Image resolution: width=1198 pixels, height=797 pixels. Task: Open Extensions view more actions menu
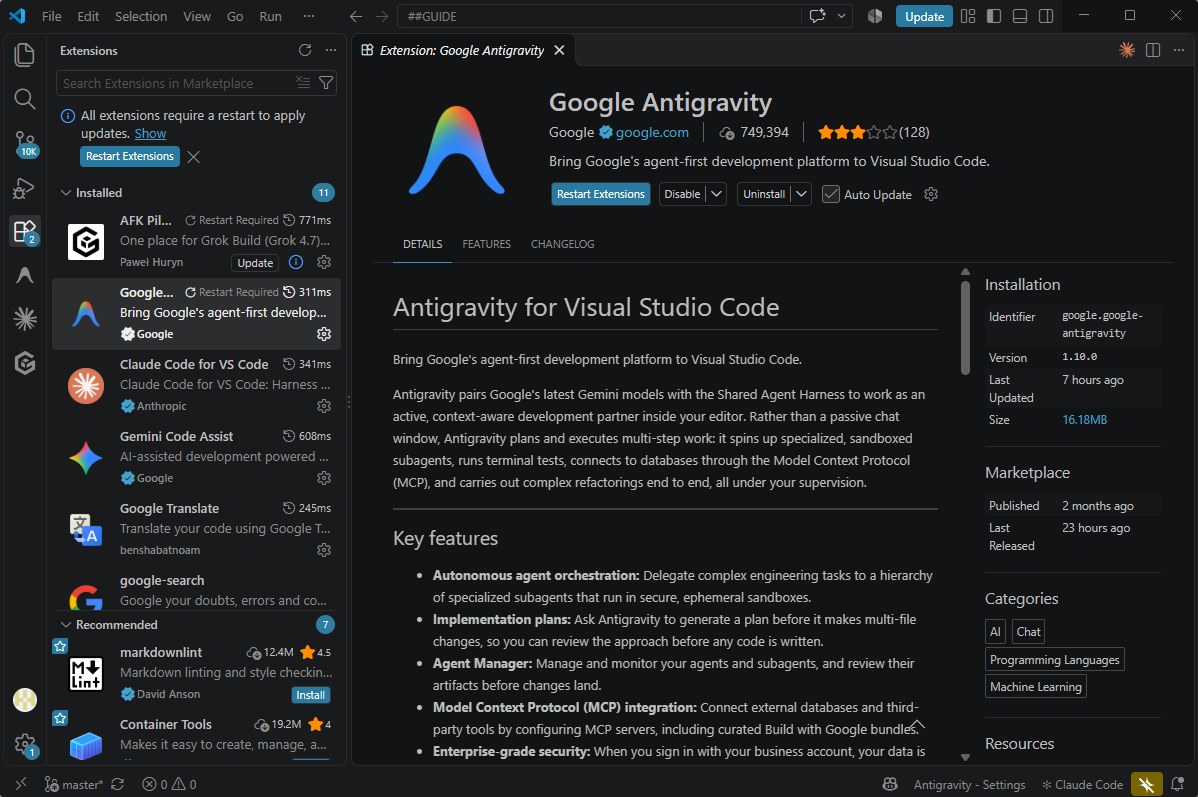coord(331,50)
